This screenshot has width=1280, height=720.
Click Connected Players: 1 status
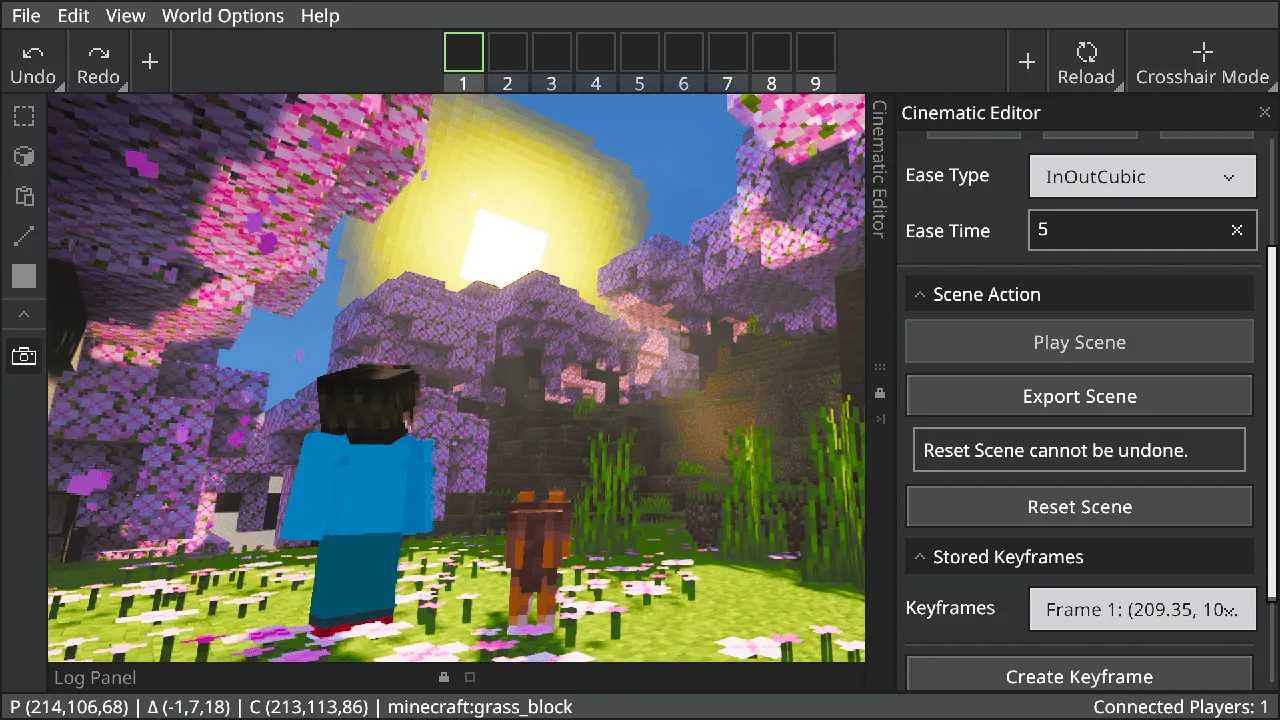[x=1181, y=707]
